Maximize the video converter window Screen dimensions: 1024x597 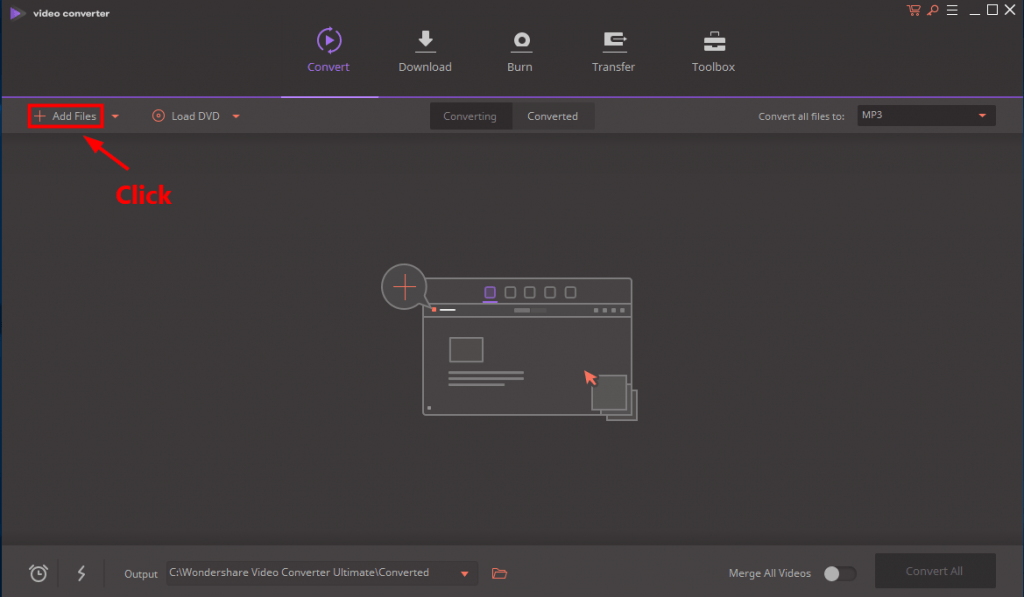click(x=992, y=10)
